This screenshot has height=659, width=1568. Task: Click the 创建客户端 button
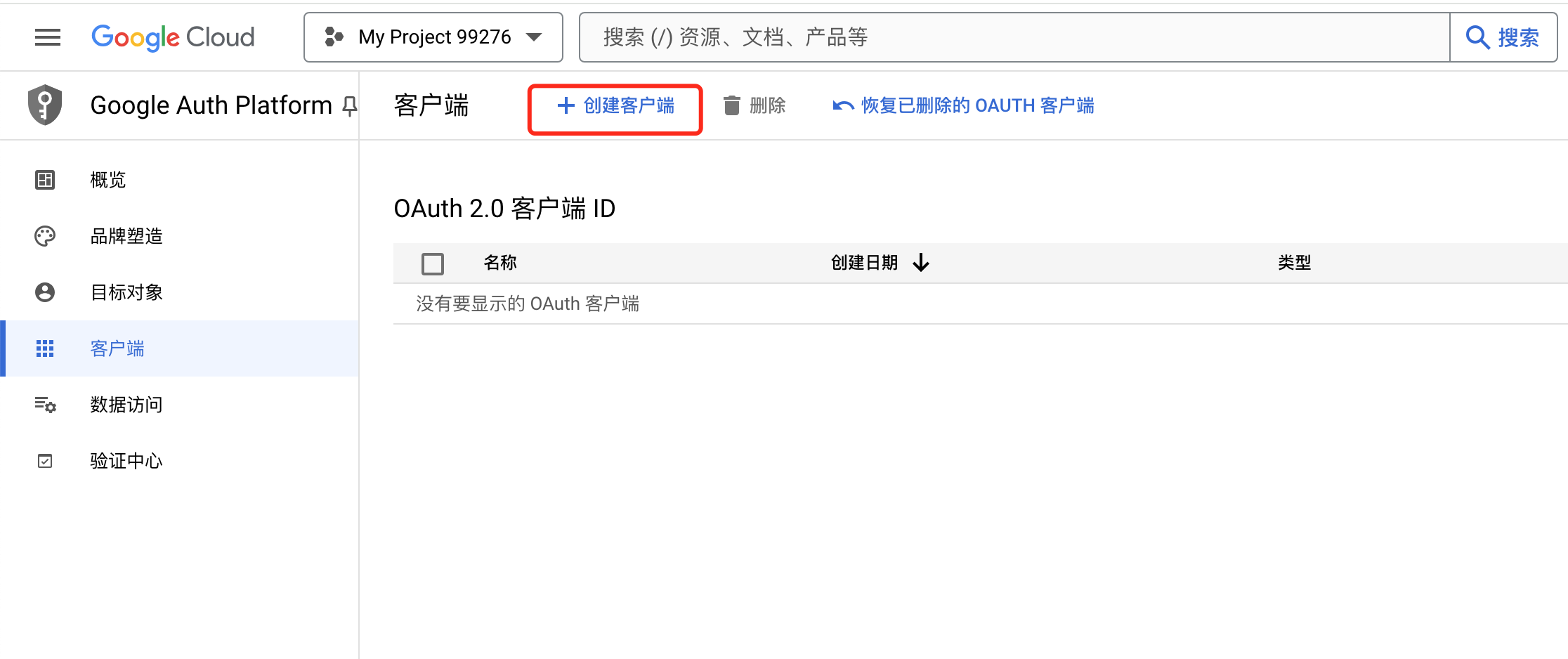coord(615,106)
